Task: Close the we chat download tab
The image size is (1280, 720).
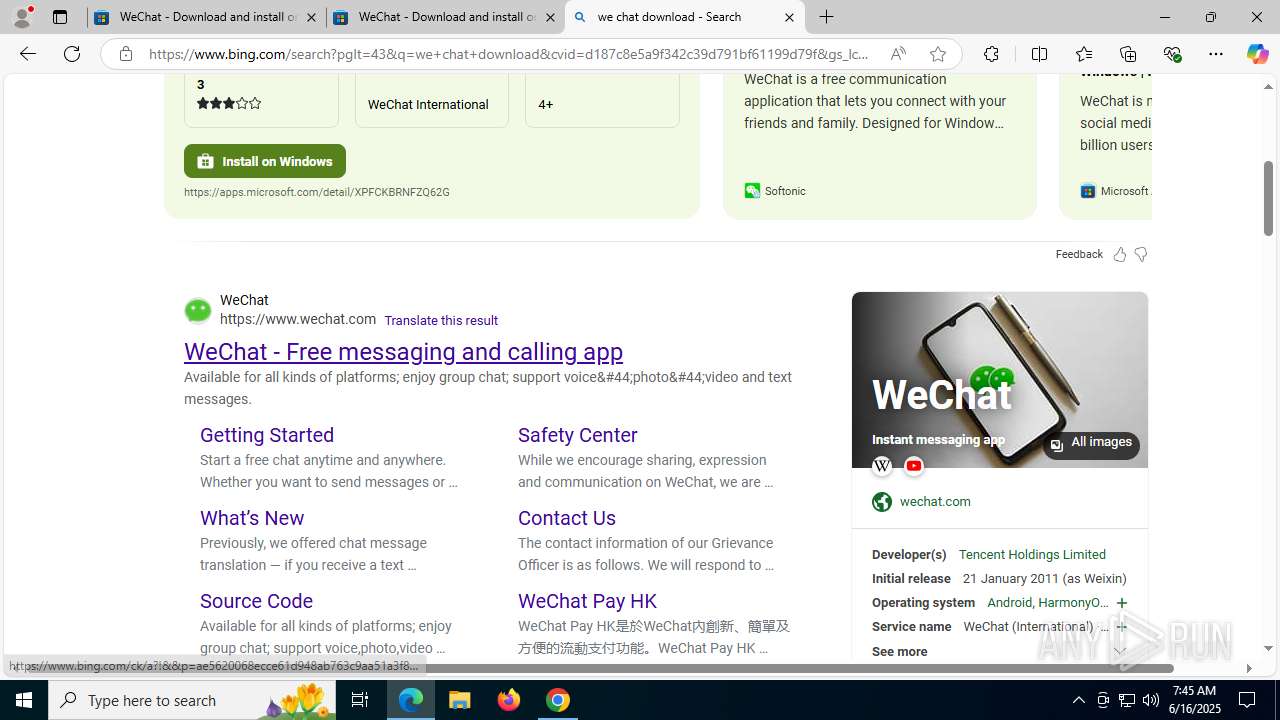Action: (789, 17)
